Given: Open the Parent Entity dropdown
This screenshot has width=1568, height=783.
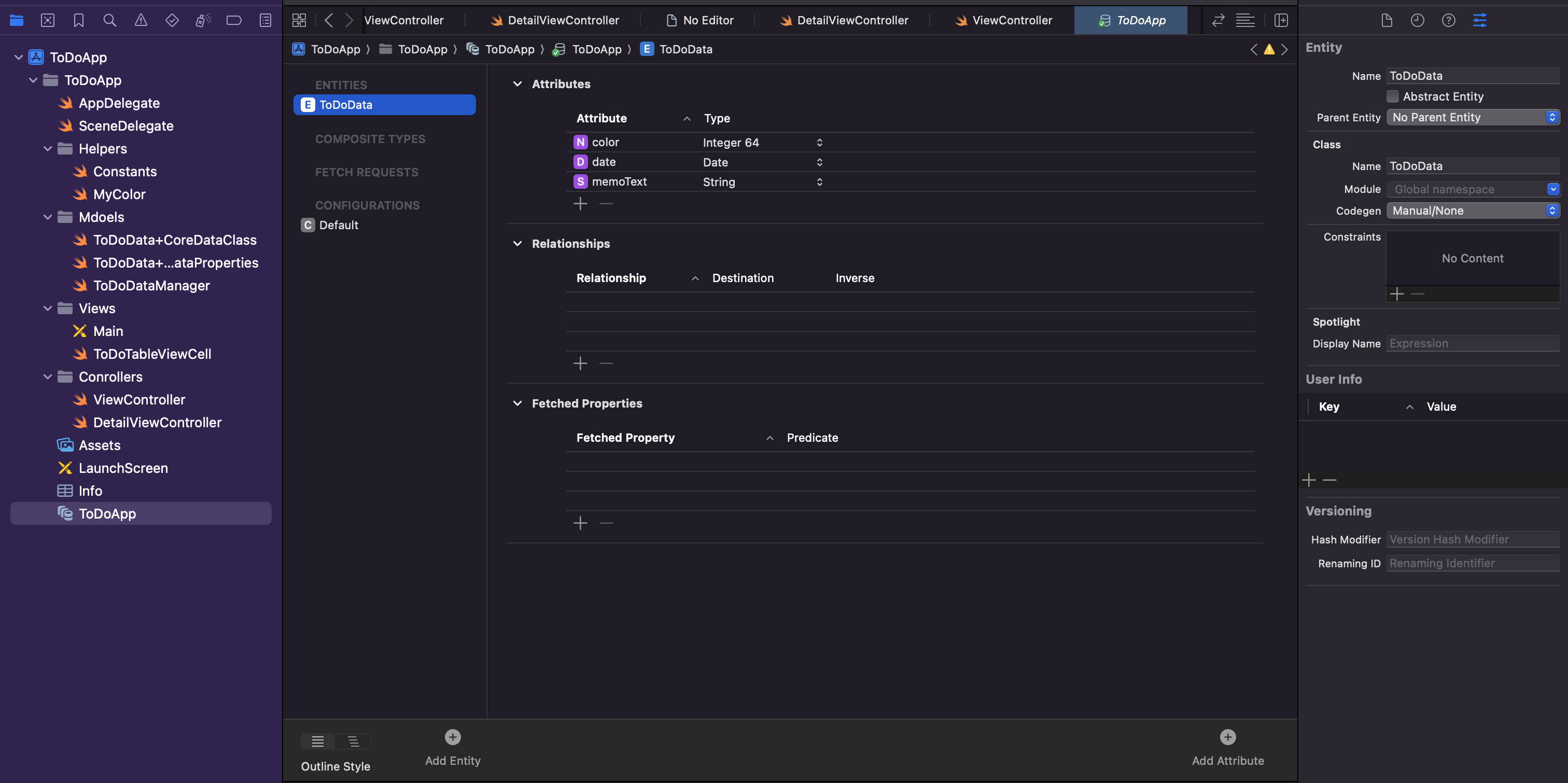Looking at the screenshot, I should click(1473, 117).
